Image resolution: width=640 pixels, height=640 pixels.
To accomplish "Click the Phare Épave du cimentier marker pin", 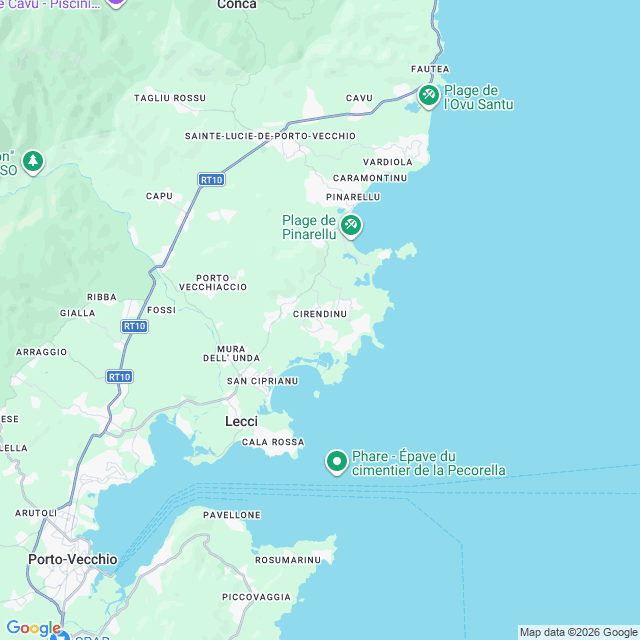I will point(337,462).
